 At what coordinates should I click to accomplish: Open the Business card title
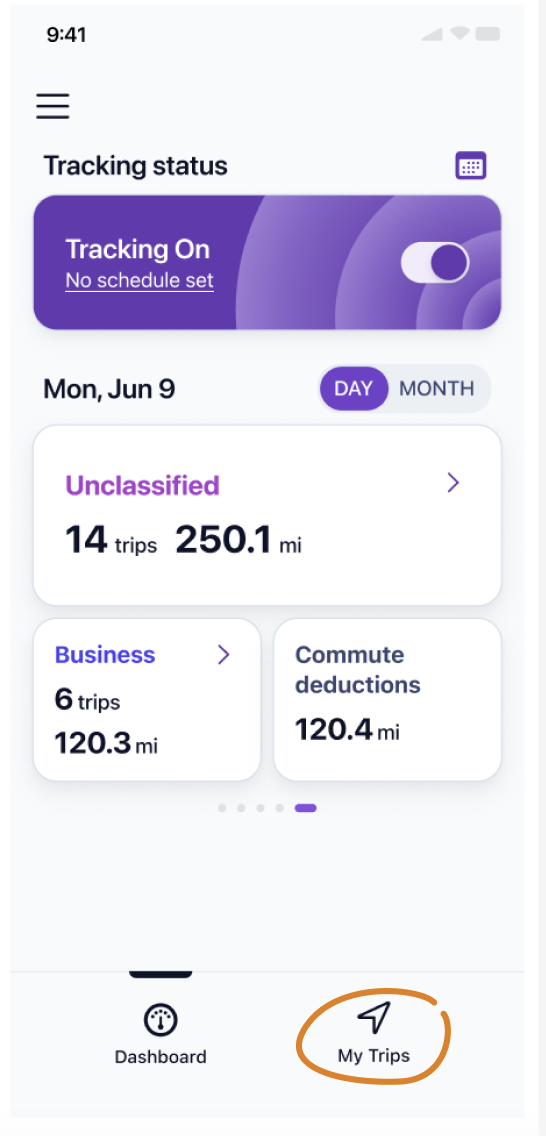coord(105,655)
